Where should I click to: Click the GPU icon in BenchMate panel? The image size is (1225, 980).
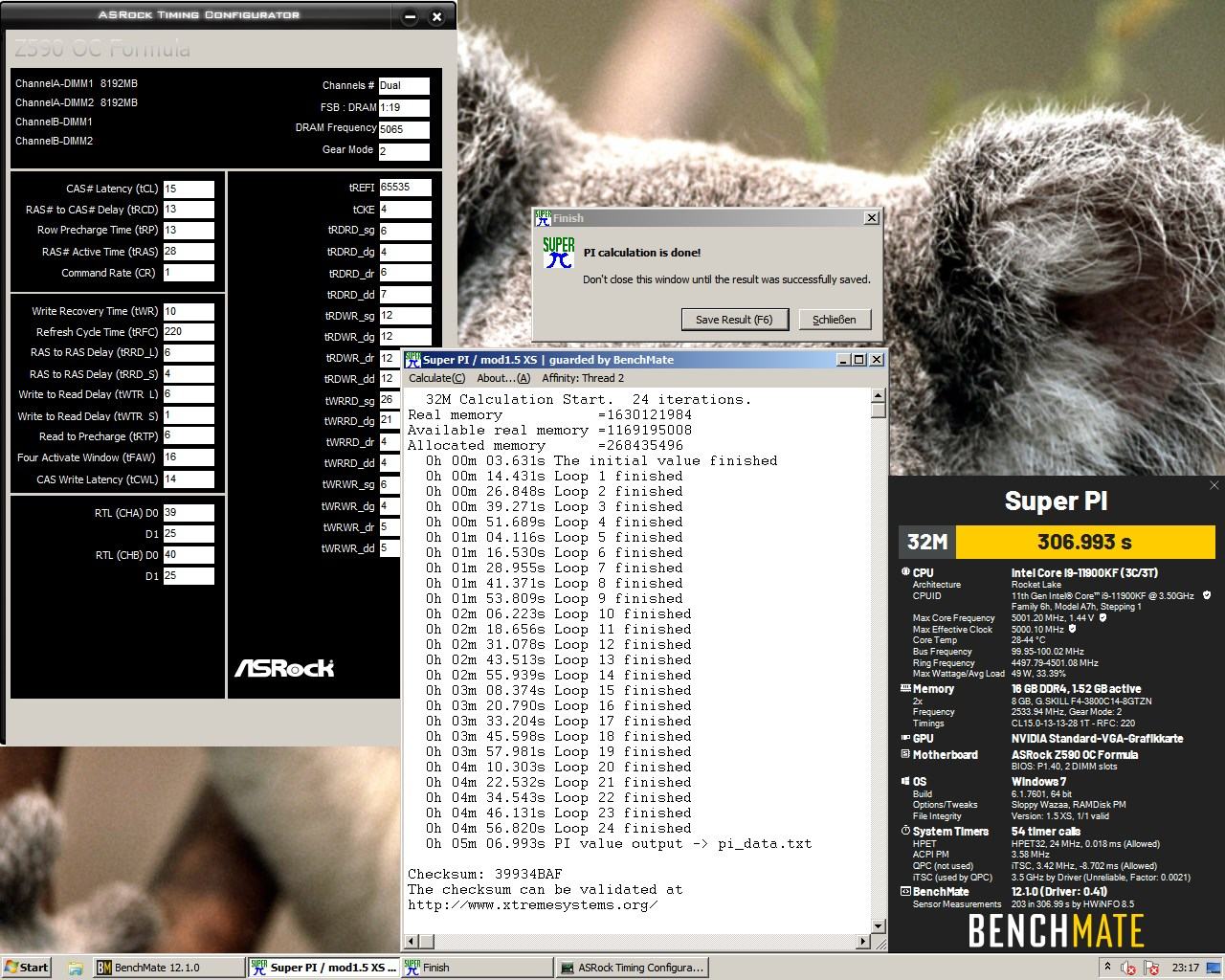[905, 738]
